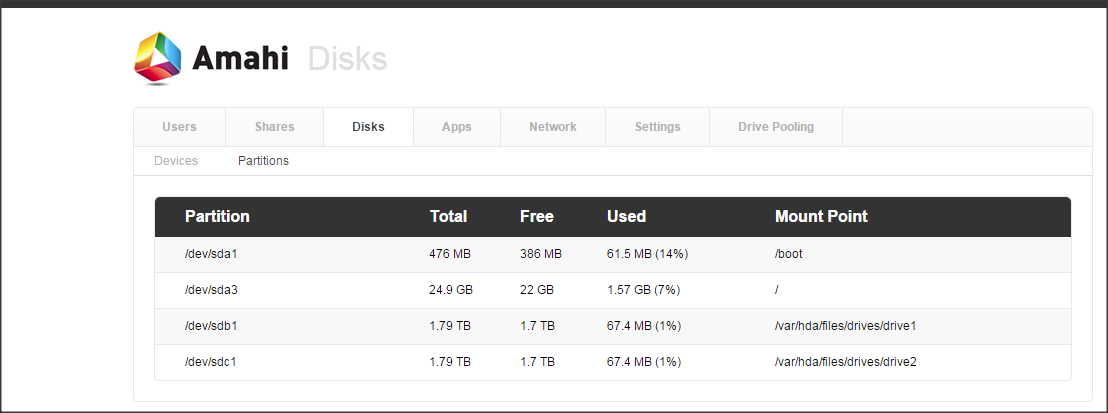The width and height of the screenshot is (1108, 413).
Task: Click the 476 MB total value
Action: point(450,254)
